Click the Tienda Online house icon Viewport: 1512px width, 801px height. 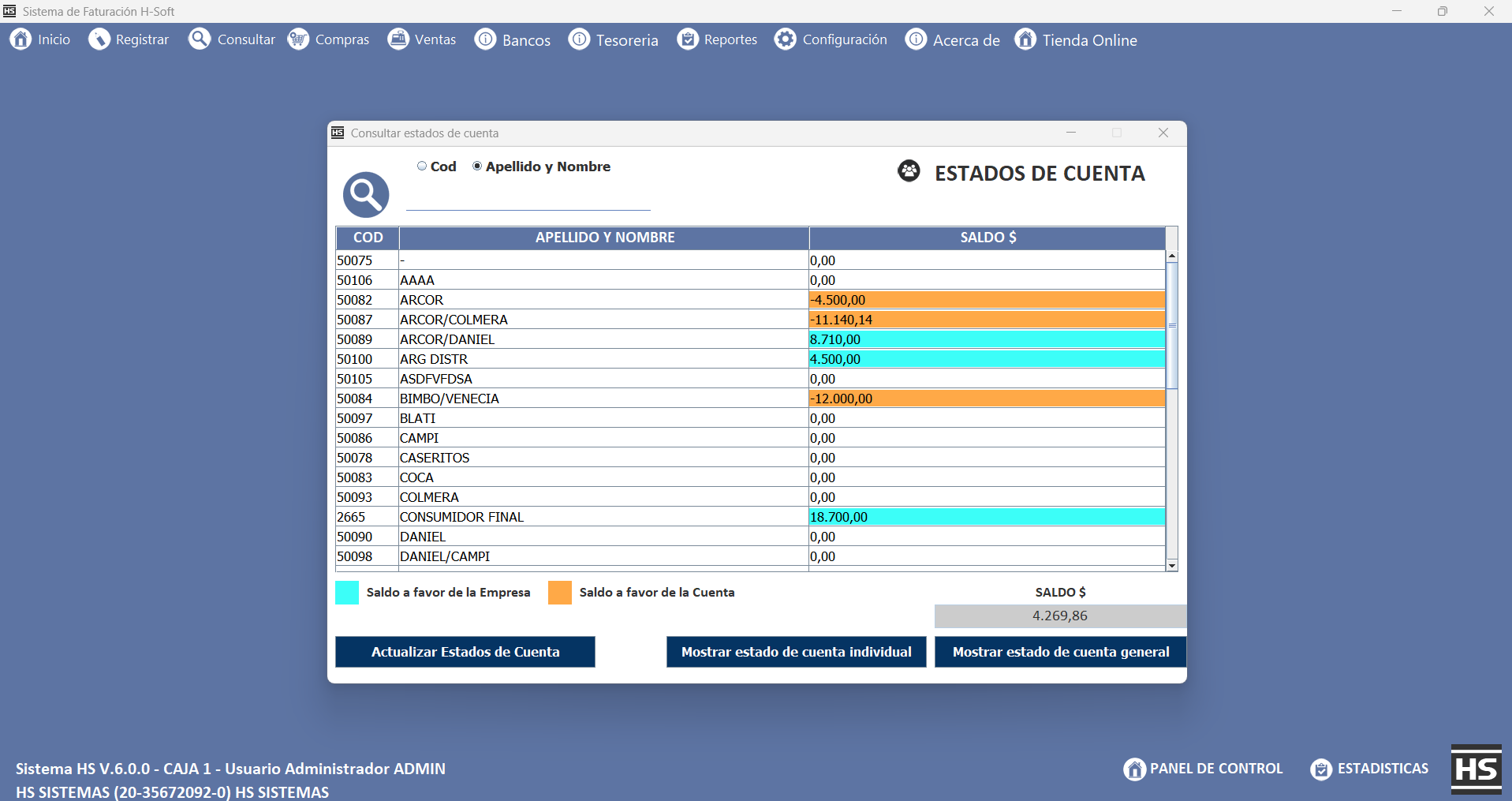(x=1025, y=39)
